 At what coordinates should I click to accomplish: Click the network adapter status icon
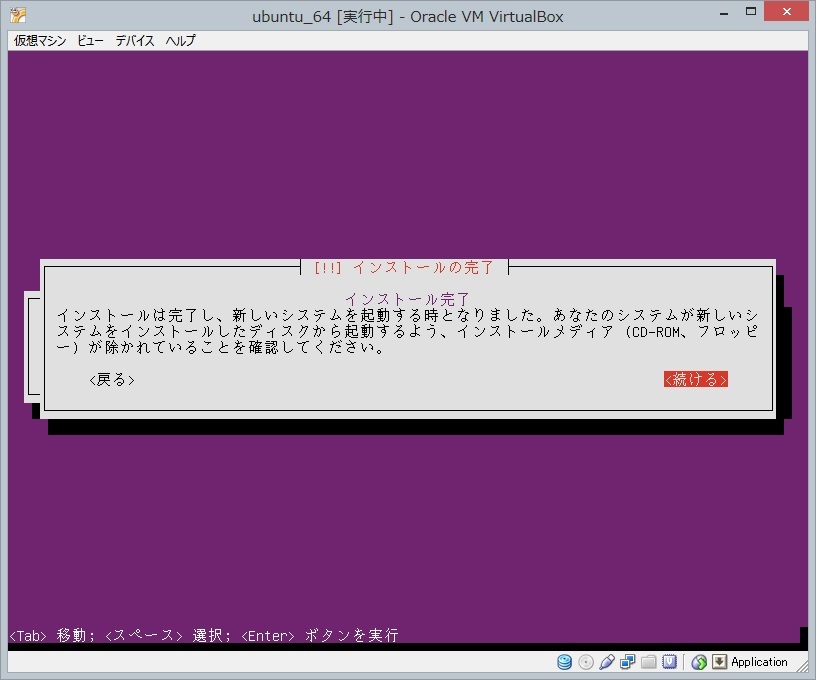[627, 662]
